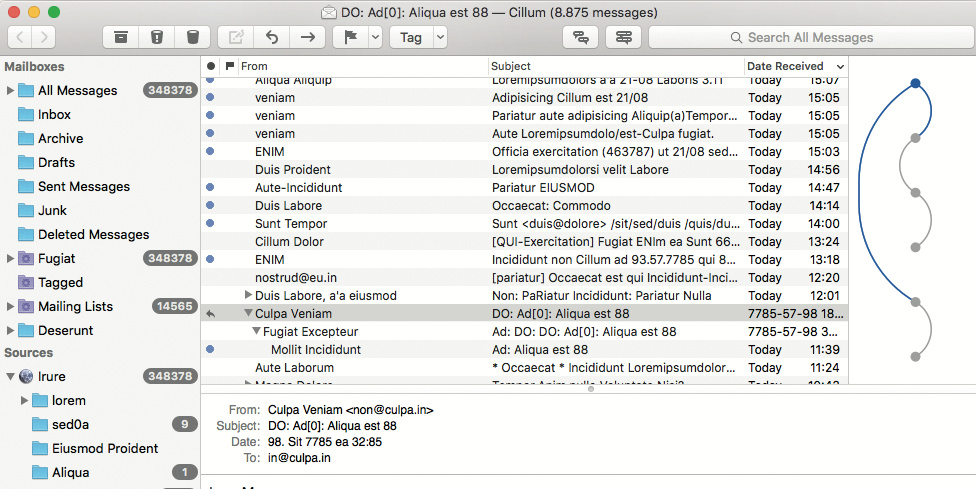The height and width of the screenshot is (489, 976).
Task: Open the Archive mailbox
Action: 60,138
